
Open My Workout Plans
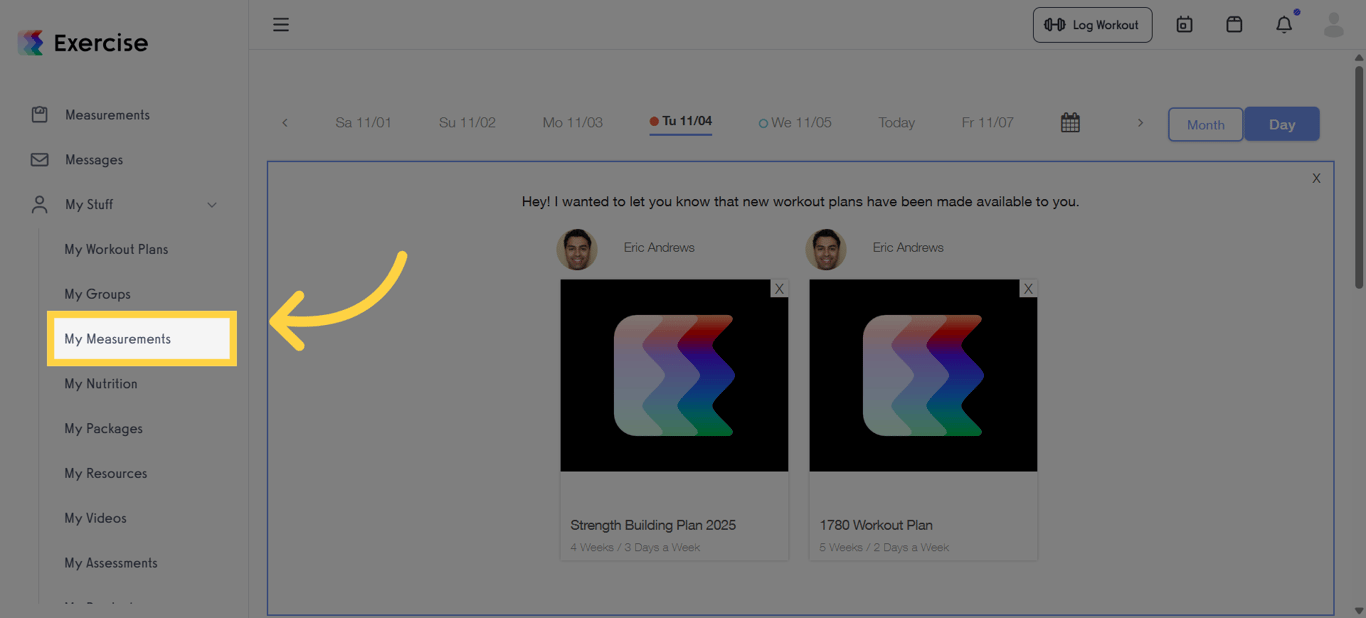point(116,249)
